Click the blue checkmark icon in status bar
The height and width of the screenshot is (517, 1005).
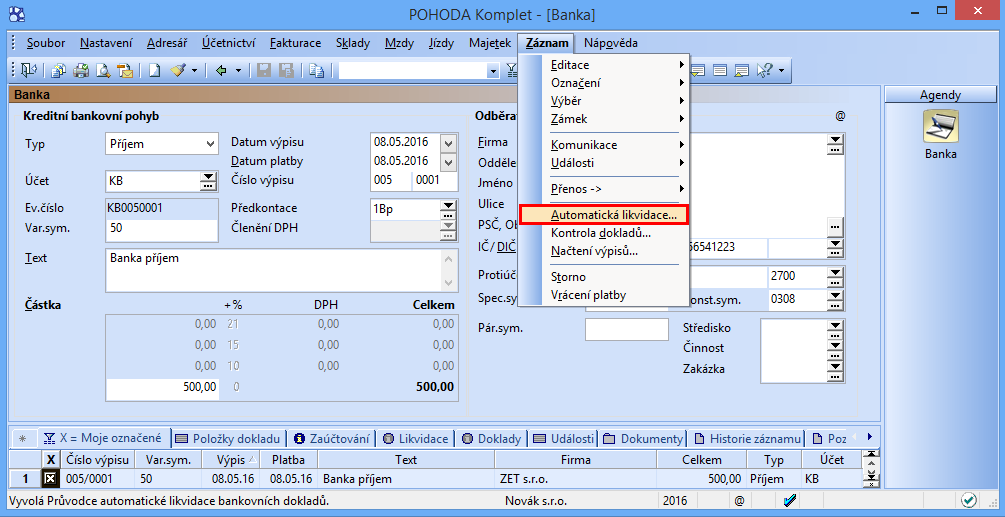pos(790,500)
